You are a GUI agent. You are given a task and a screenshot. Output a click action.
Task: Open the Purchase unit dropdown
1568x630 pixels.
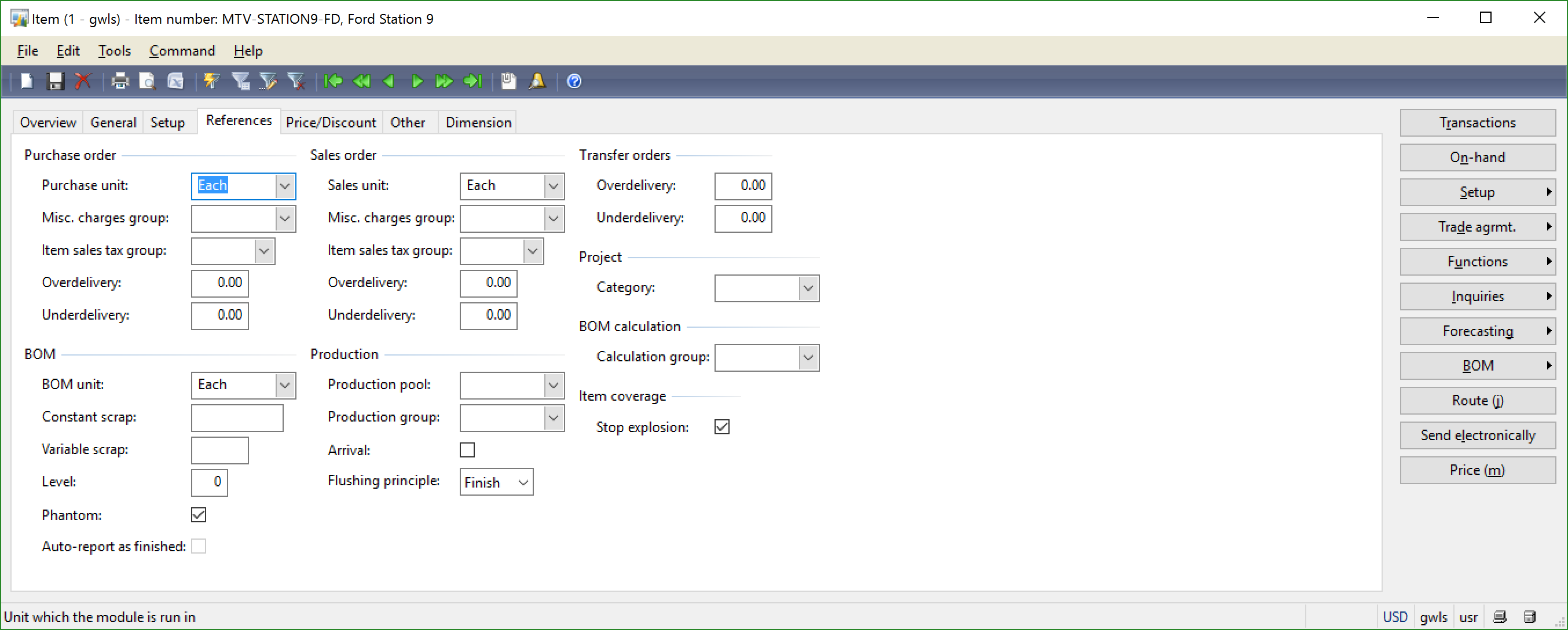[285, 186]
